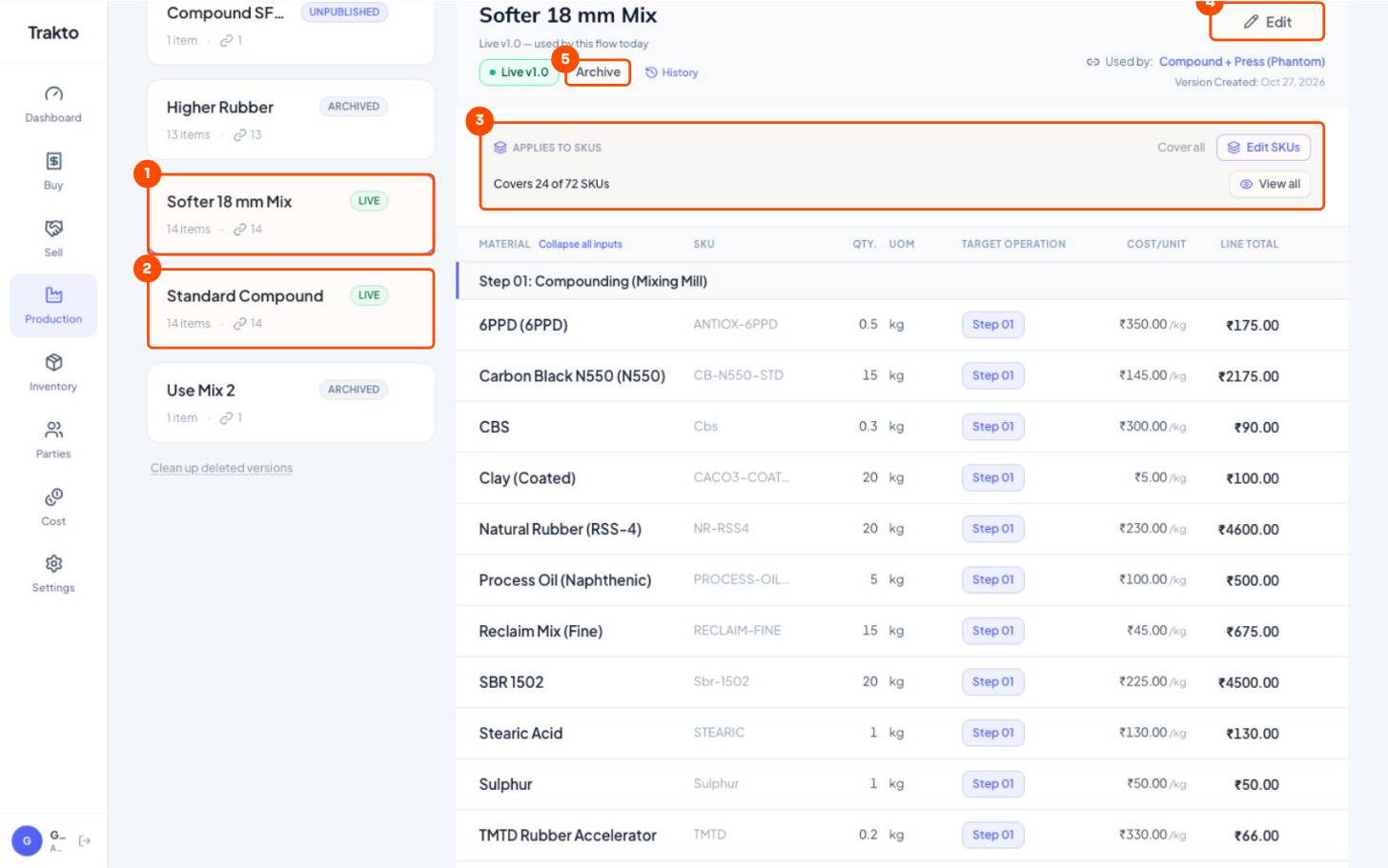
Task: Click Step 01 tag for 6PPD row
Action: 992,325
